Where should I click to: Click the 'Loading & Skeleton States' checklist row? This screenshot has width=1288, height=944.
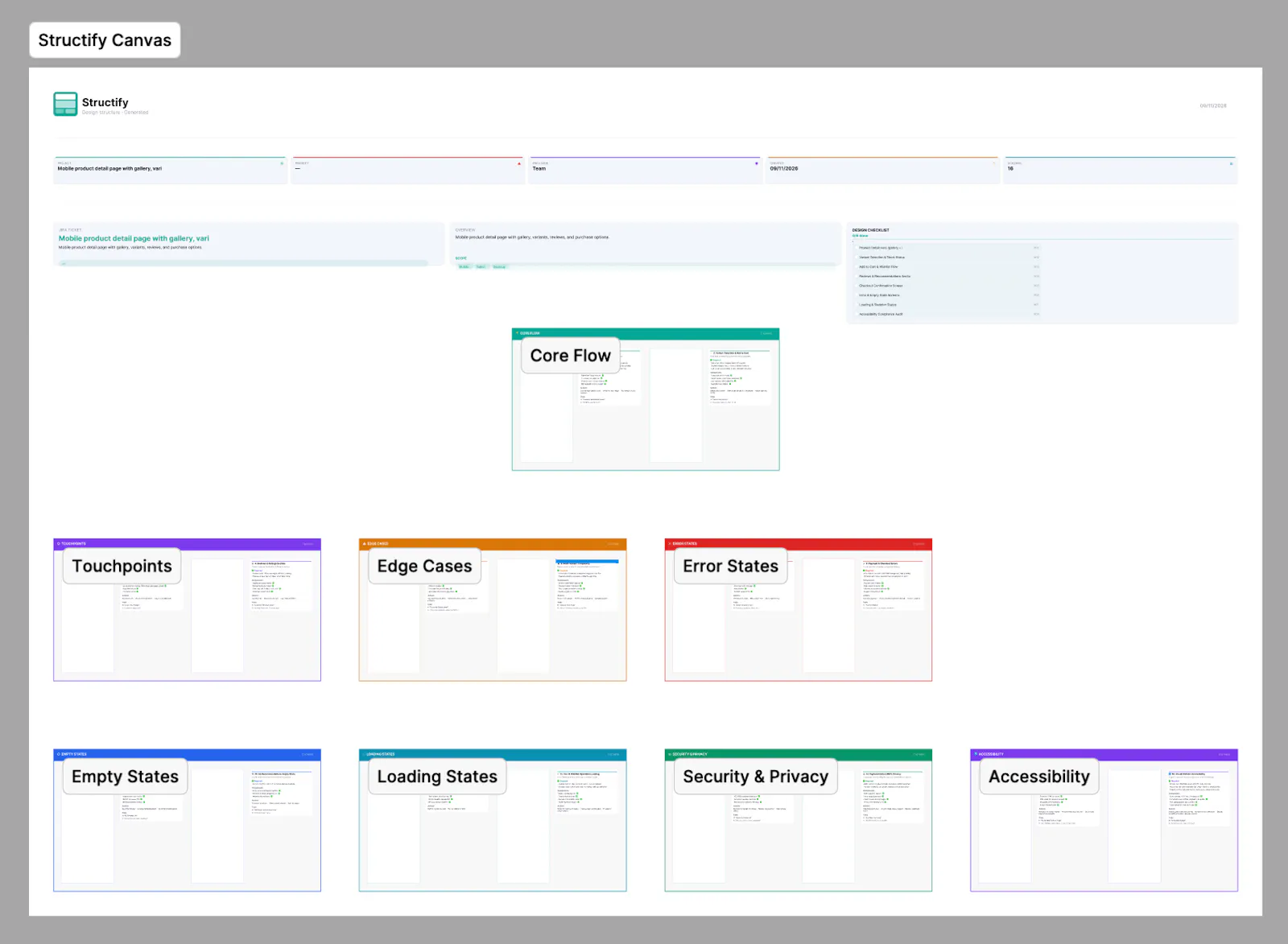(x=948, y=305)
